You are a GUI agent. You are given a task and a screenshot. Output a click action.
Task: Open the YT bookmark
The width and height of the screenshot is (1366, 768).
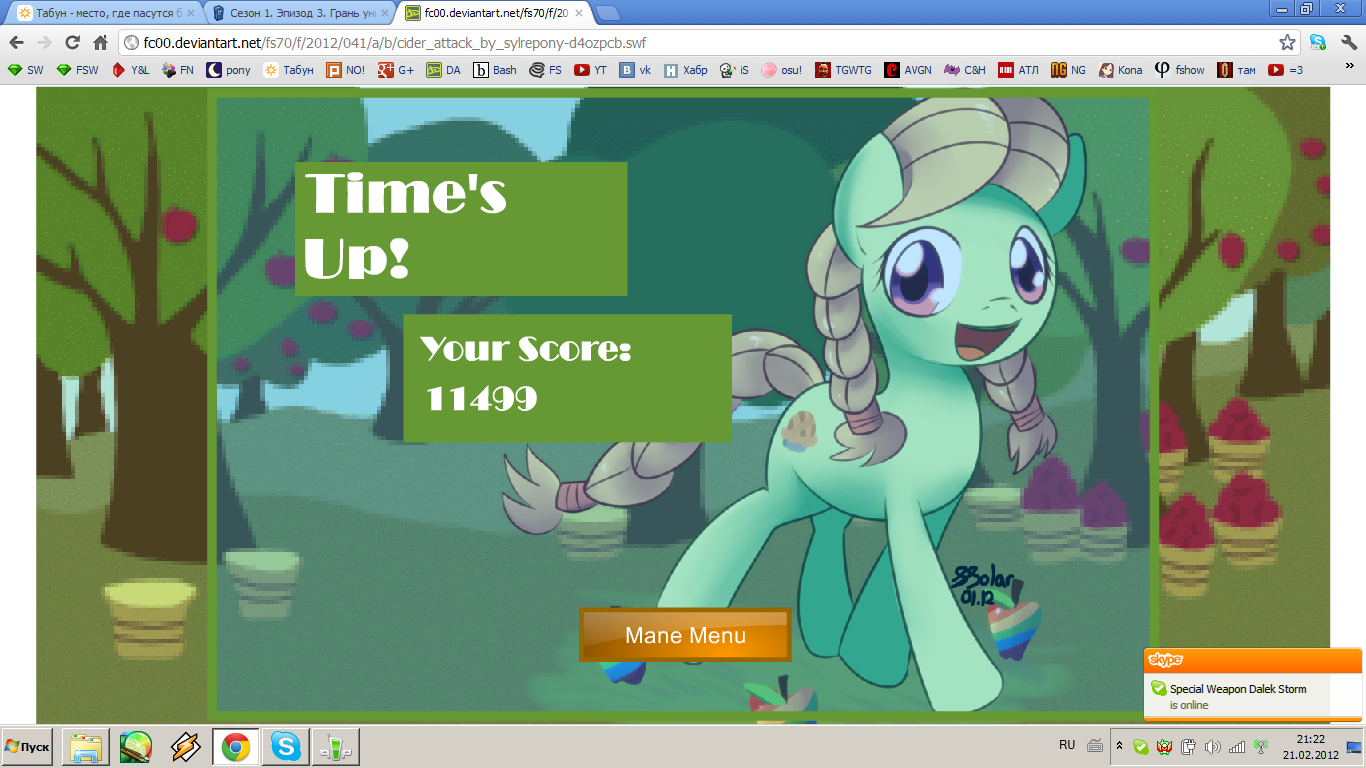coord(591,70)
